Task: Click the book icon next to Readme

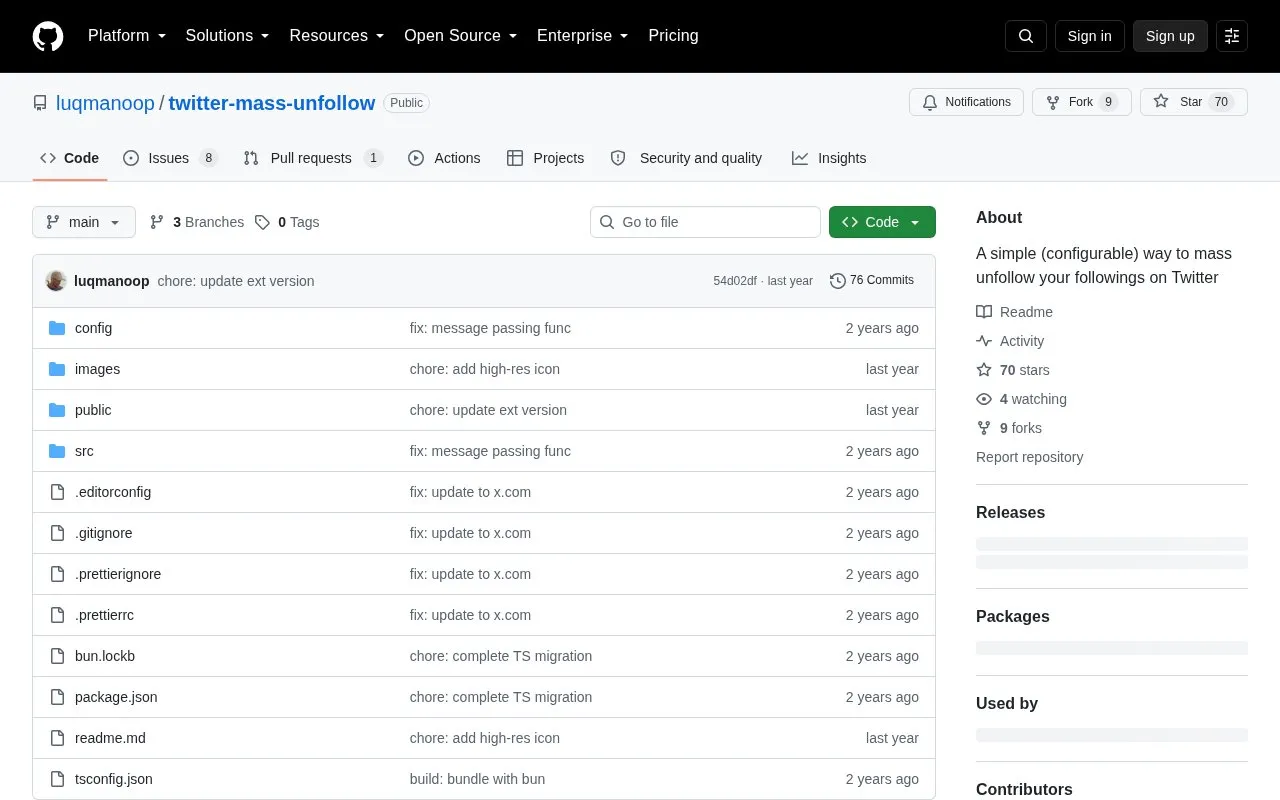Action: 984,312
